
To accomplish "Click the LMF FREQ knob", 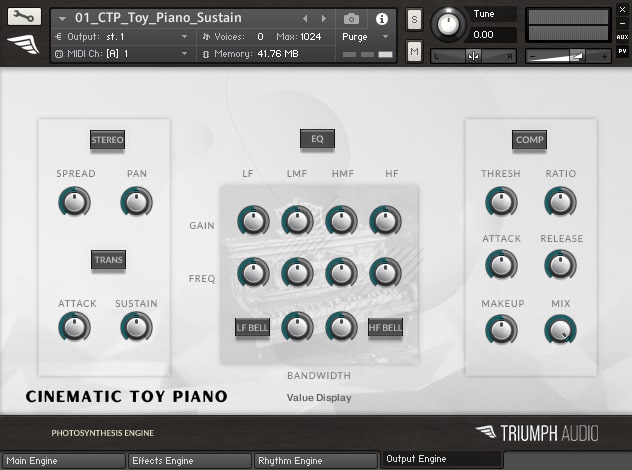I will point(297,273).
